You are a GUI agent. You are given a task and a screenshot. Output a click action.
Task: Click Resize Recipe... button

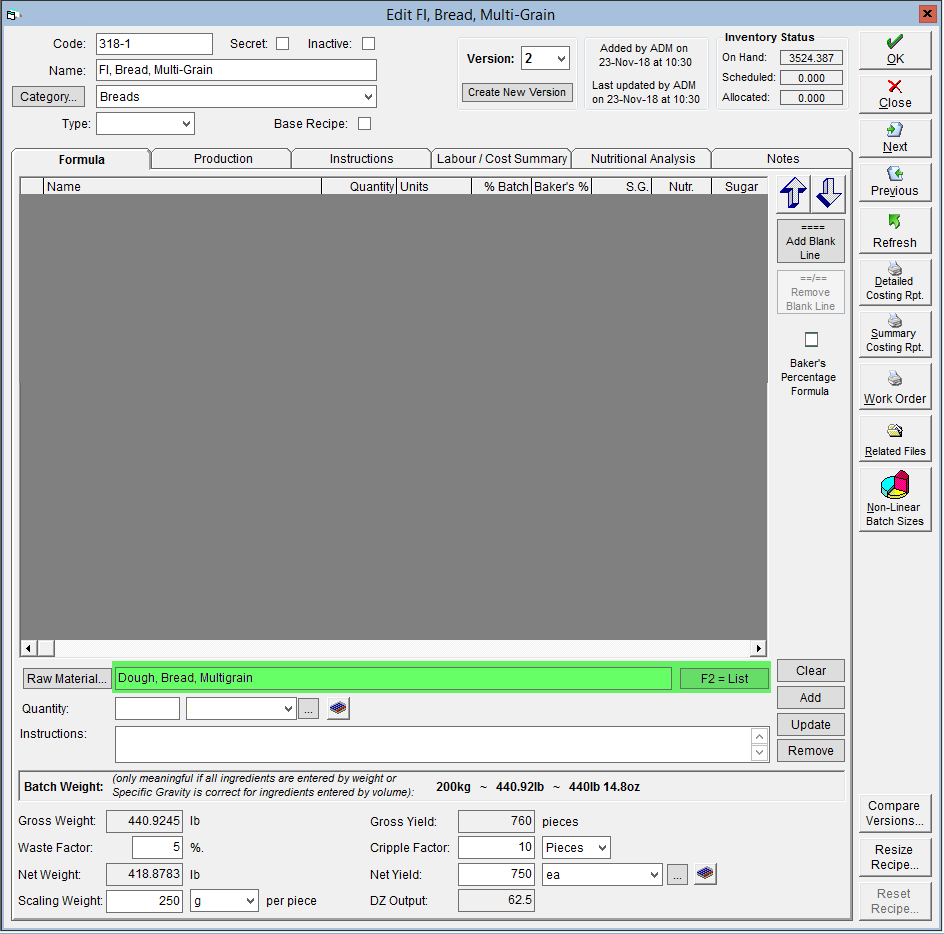click(x=895, y=857)
